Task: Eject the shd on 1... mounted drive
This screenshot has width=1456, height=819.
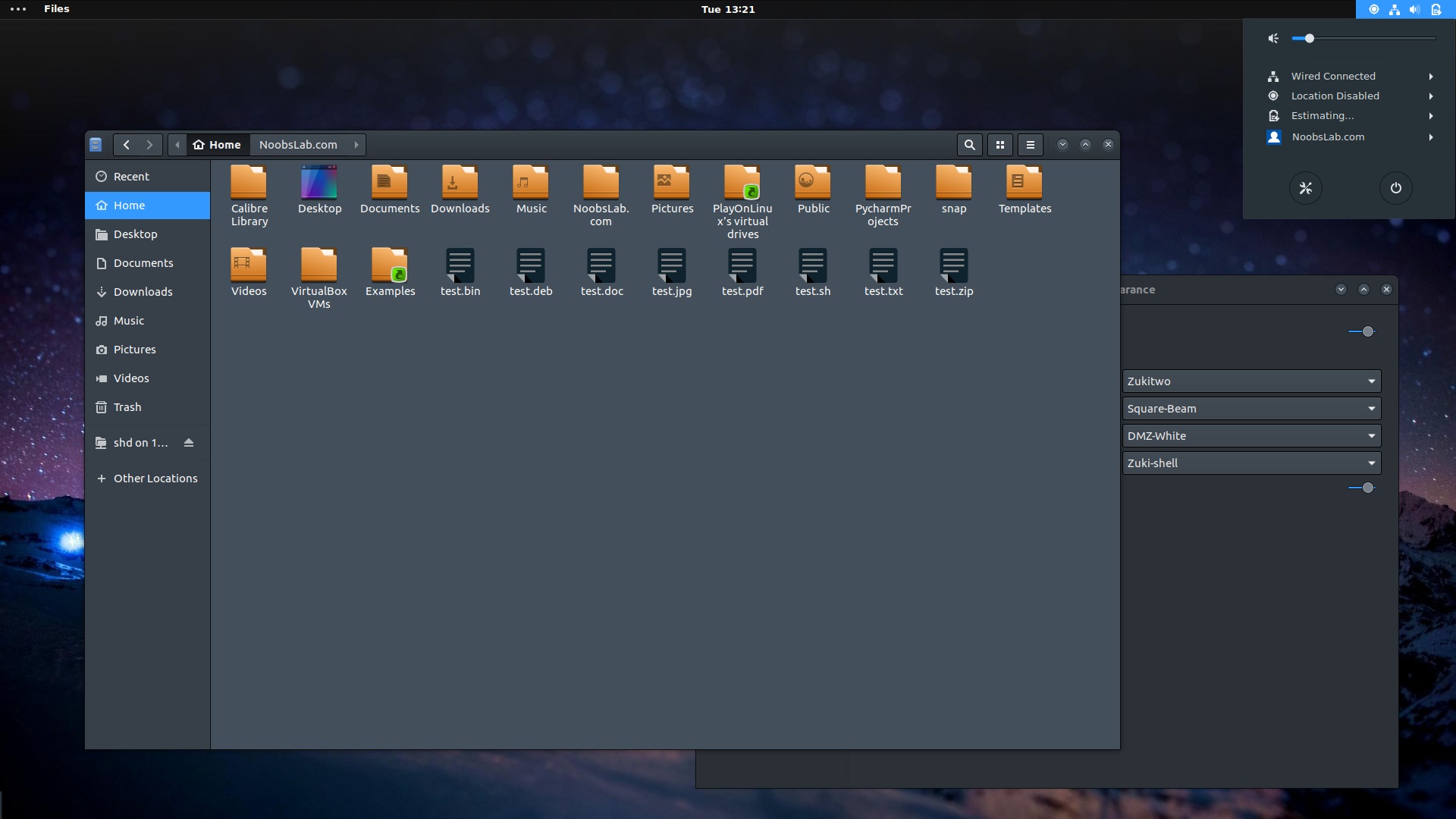Action: tap(189, 442)
